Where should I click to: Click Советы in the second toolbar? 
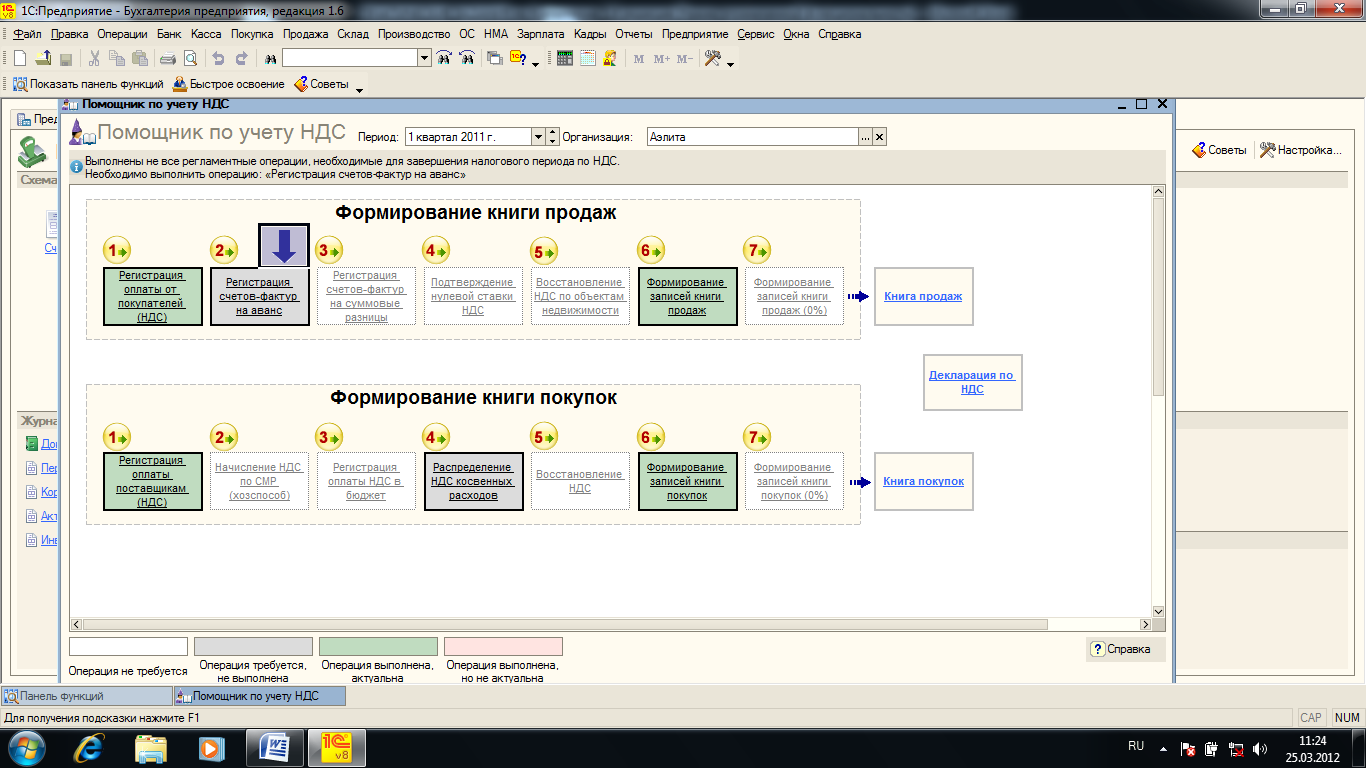[x=321, y=84]
